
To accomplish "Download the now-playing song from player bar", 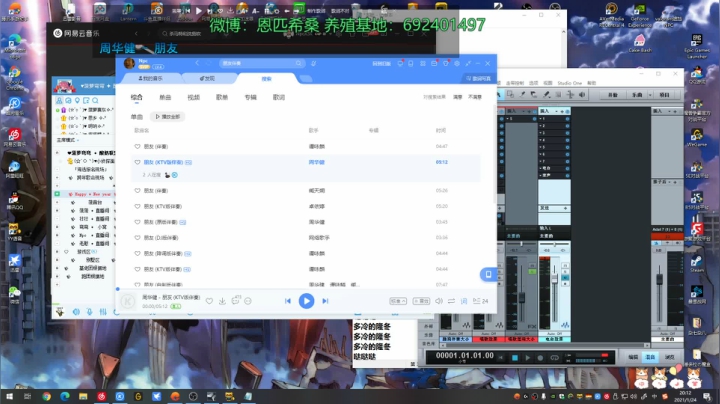I will [222, 301].
